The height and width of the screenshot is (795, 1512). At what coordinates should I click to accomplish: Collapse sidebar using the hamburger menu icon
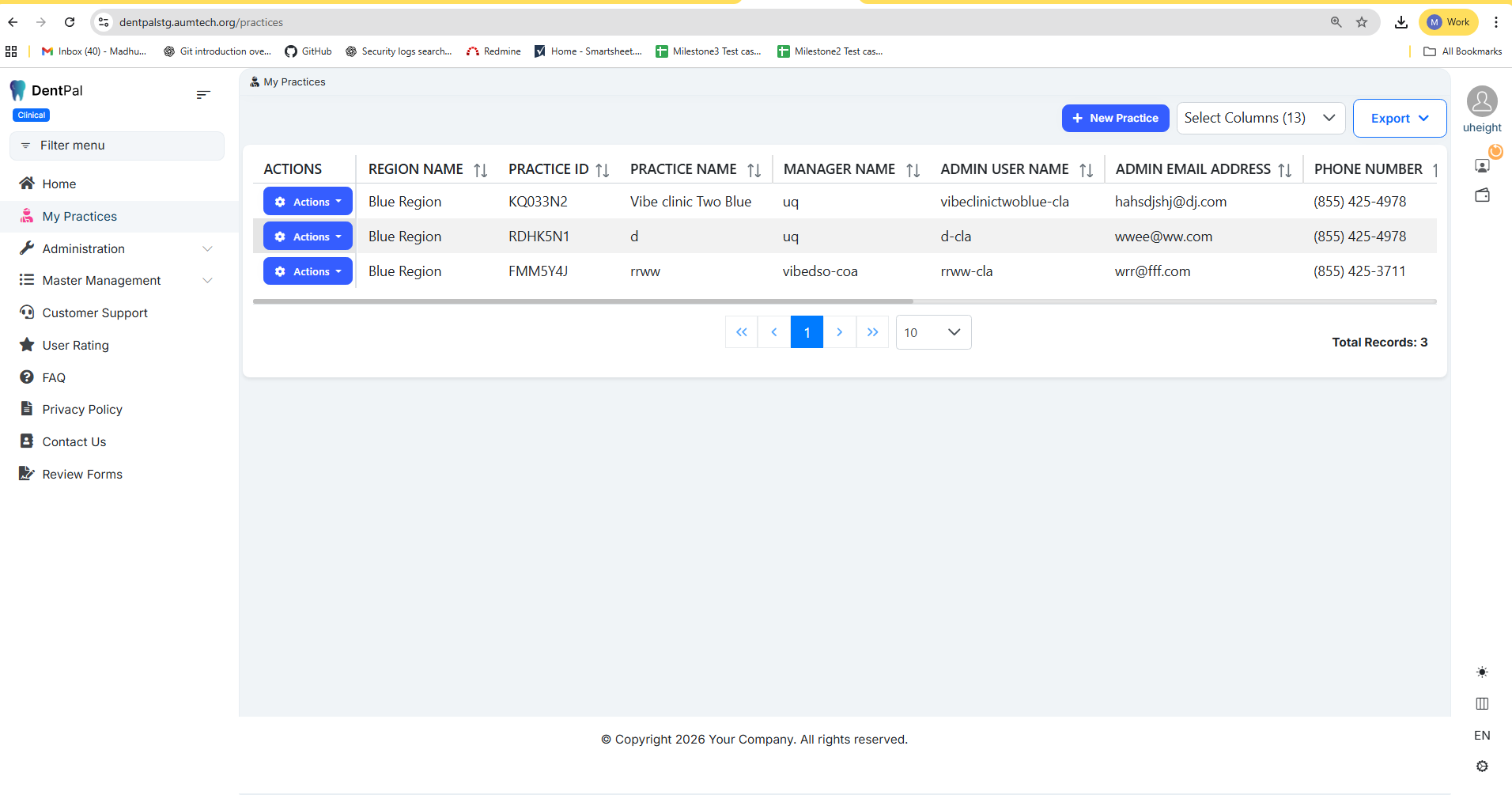pyautogui.click(x=203, y=95)
